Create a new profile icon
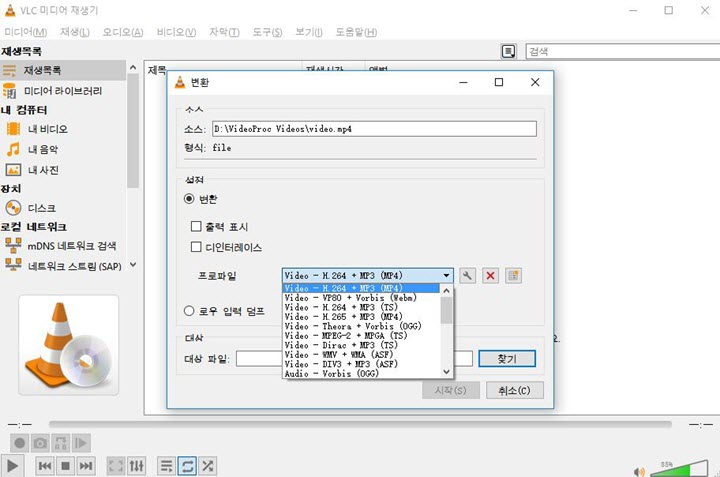The height and width of the screenshot is (477, 720). tap(513, 276)
